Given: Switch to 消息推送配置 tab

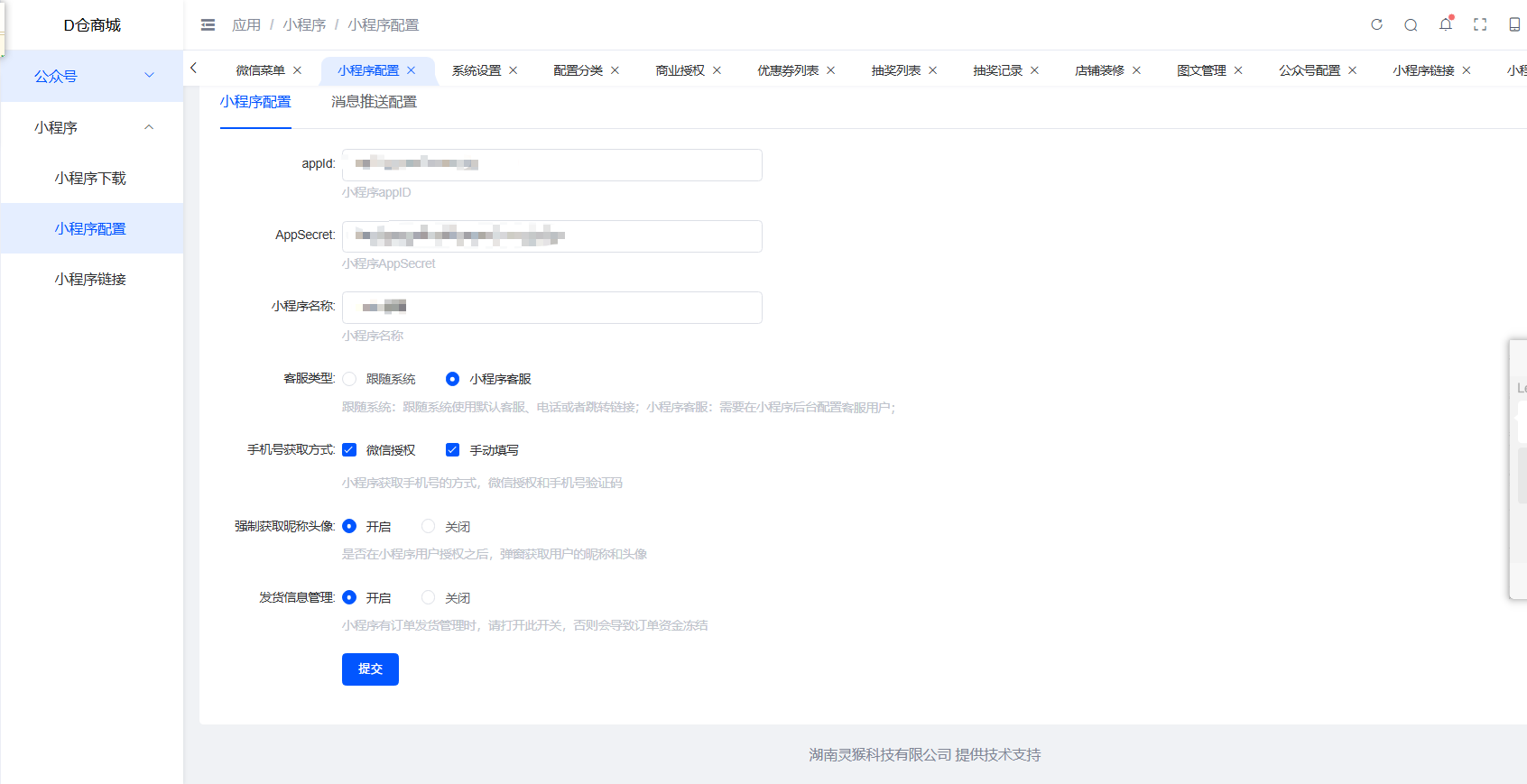Looking at the screenshot, I should pos(374,102).
